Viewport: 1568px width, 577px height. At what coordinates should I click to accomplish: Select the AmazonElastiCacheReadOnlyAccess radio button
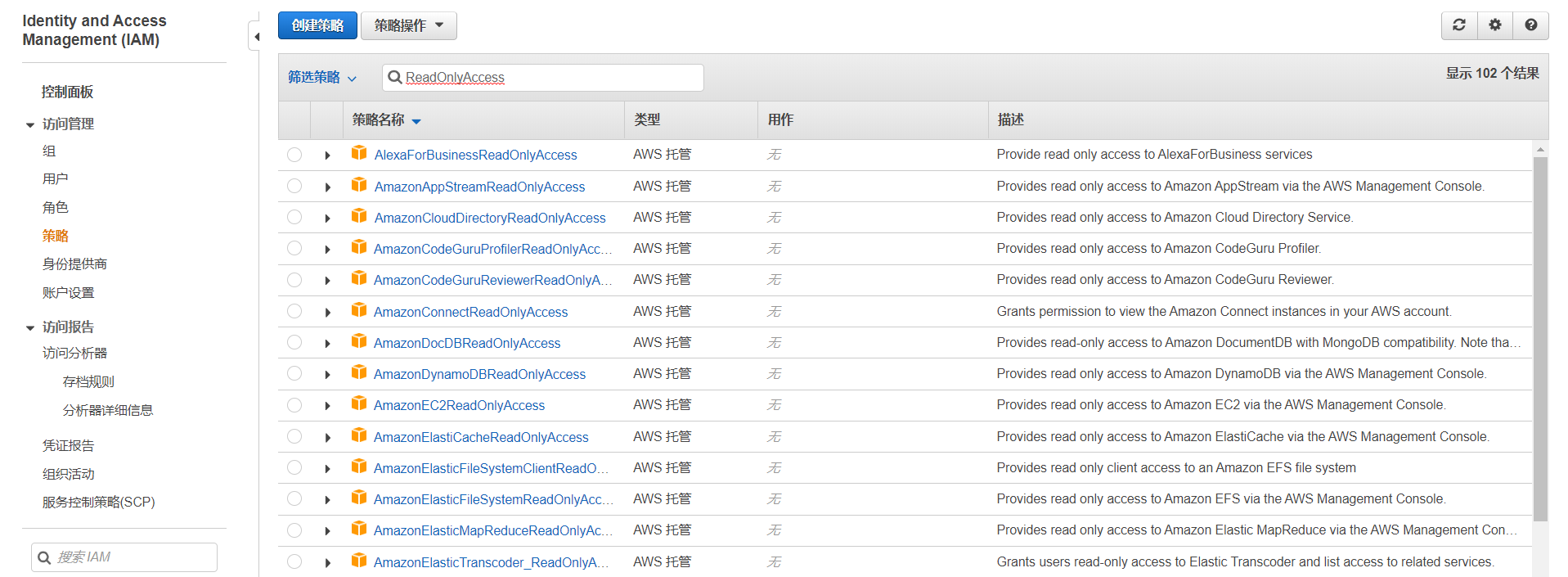click(x=294, y=437)
